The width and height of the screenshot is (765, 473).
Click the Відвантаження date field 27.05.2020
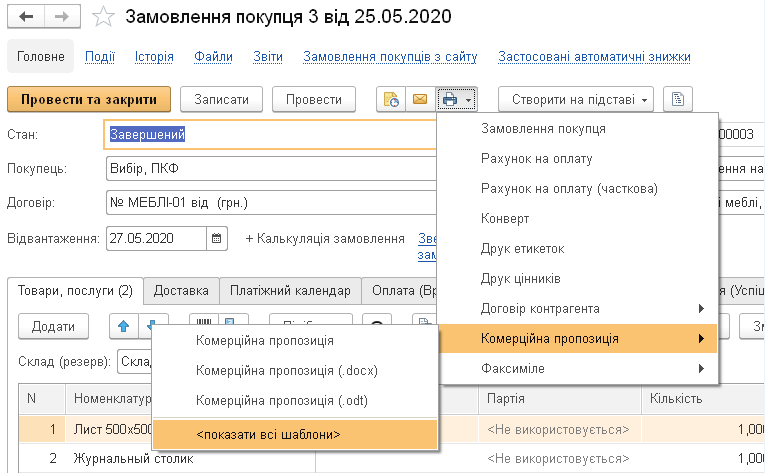pos(156,238)
